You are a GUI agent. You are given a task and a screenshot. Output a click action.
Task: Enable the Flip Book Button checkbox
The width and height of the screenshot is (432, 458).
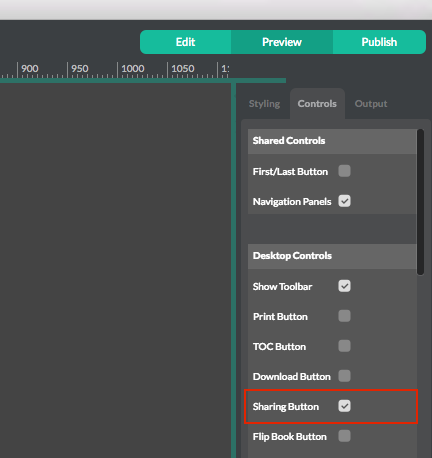[344, 436]
